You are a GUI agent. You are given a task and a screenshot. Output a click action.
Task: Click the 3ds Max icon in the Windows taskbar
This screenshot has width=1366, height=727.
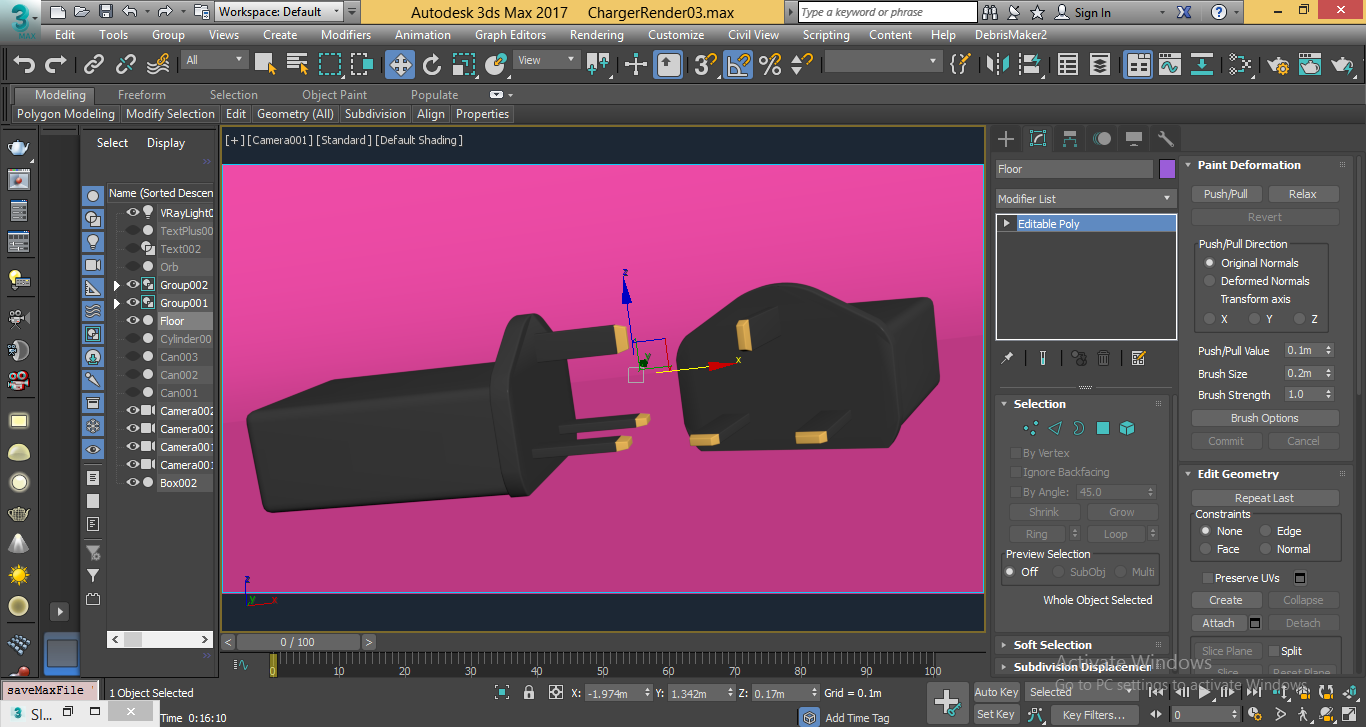tap(18, 713)
